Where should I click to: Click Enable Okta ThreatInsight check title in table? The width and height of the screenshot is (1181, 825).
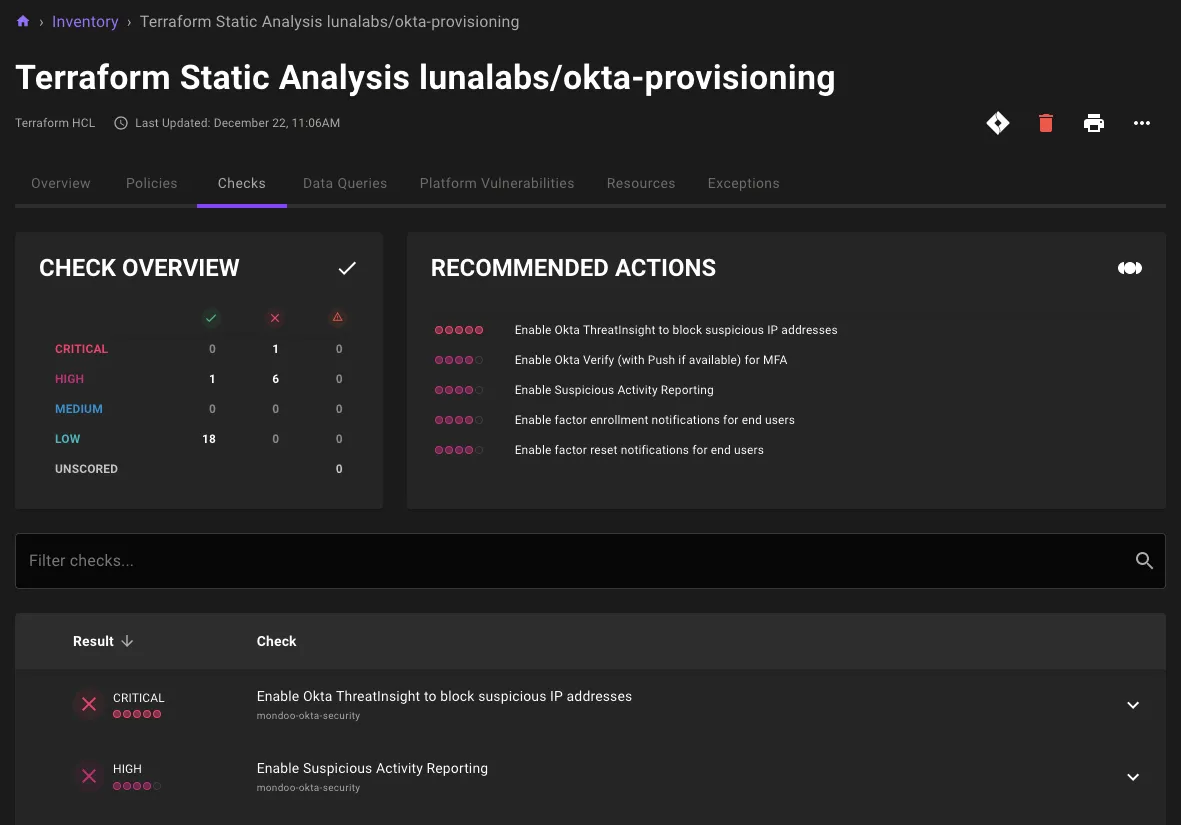point(444,697)
